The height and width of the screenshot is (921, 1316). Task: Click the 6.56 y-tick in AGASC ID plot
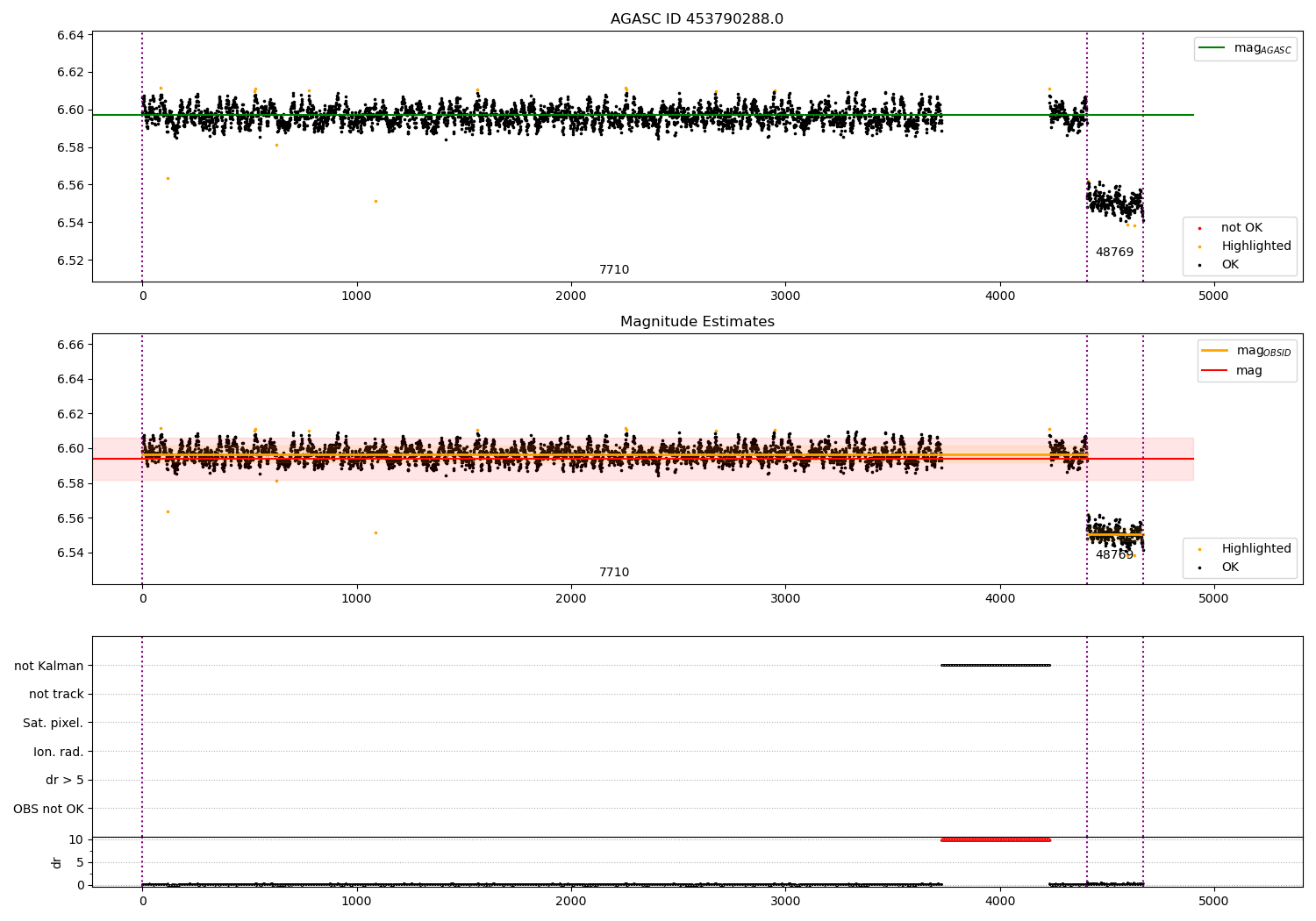[70, 185]
